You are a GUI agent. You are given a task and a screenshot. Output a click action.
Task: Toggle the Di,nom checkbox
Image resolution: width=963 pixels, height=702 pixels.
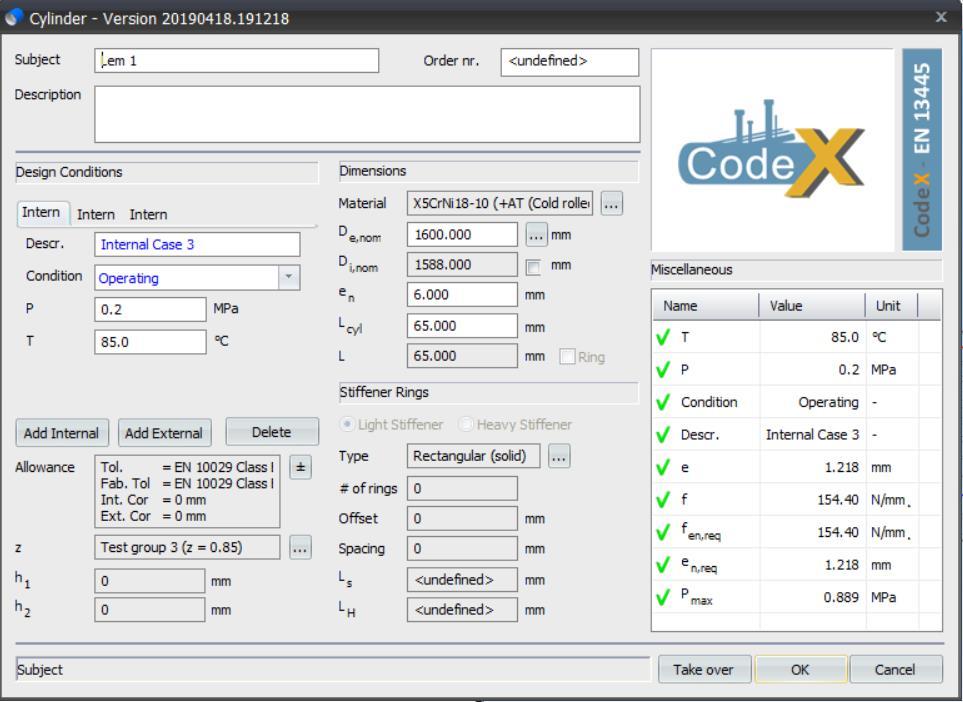[x=533, y=267]
